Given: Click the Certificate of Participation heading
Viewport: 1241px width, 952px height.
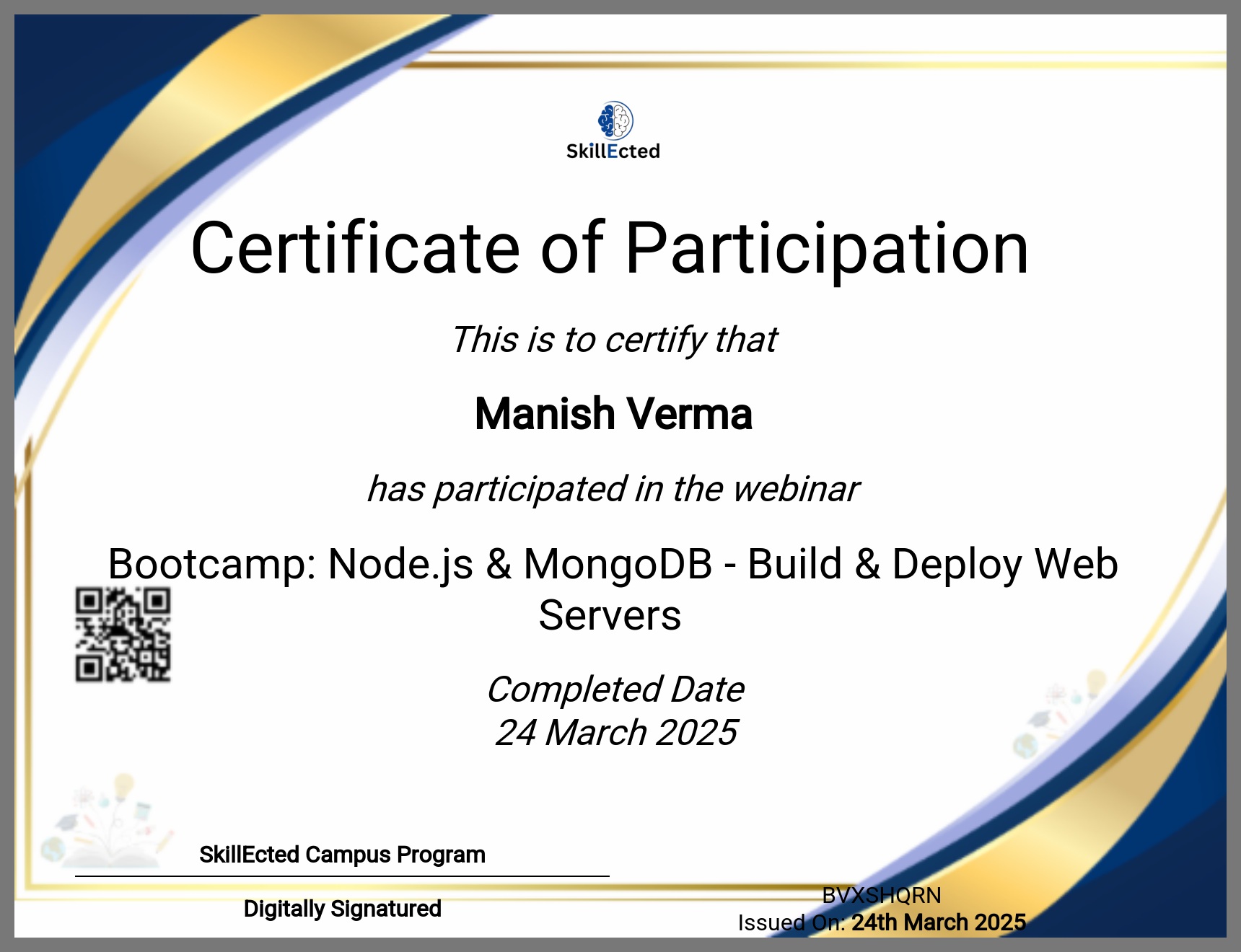Looking at the screenshot, I should pos(612,249).
